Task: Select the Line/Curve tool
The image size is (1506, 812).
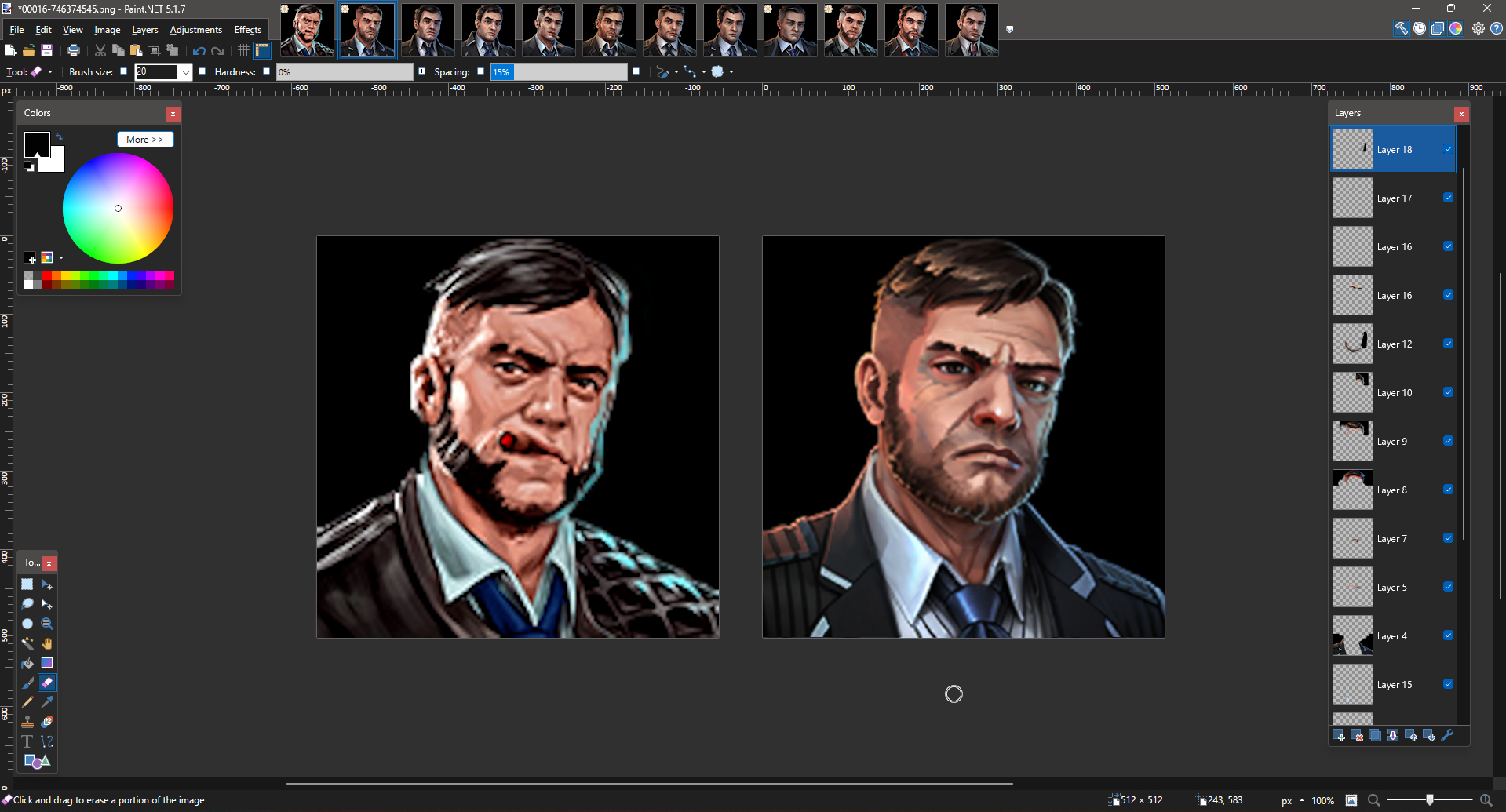Action: [47, 741]
